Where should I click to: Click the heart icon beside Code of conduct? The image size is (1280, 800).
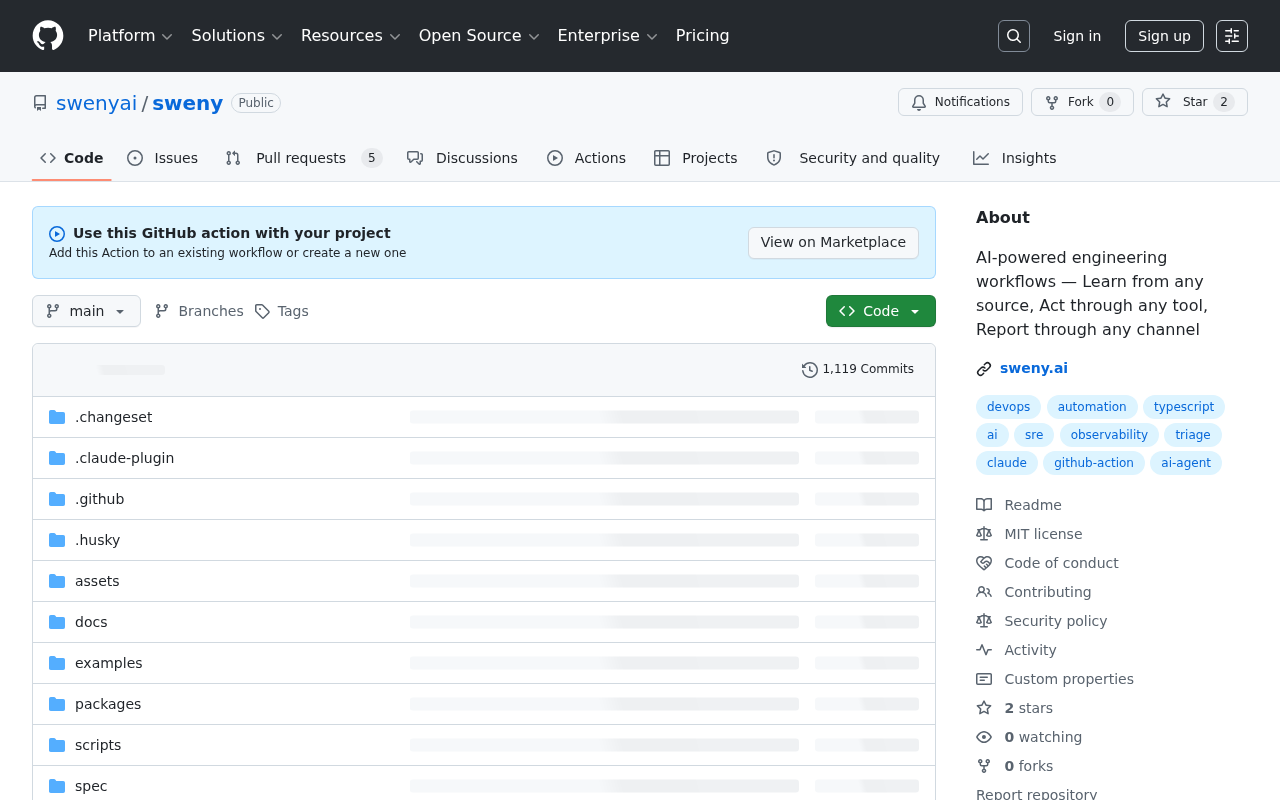(984, 563)
